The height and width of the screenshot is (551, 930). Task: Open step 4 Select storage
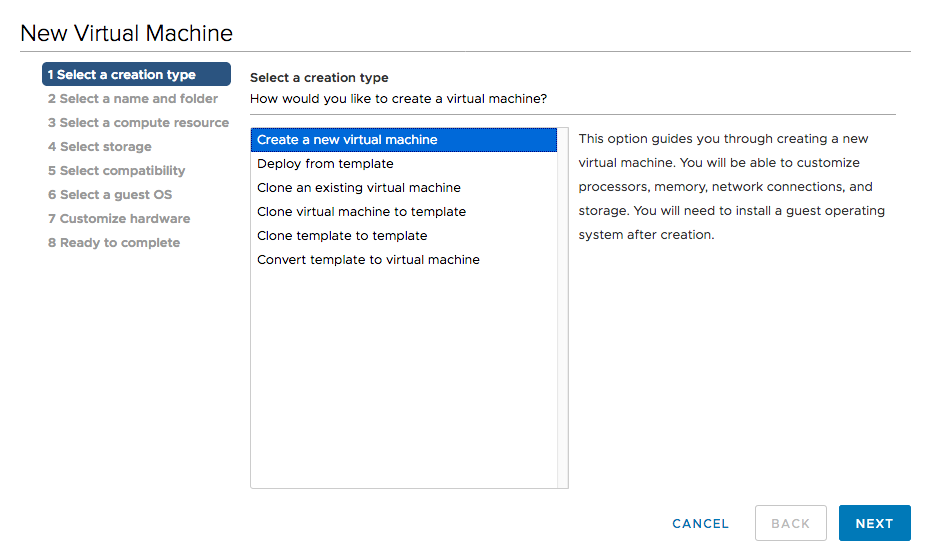(x=100, y=147)
